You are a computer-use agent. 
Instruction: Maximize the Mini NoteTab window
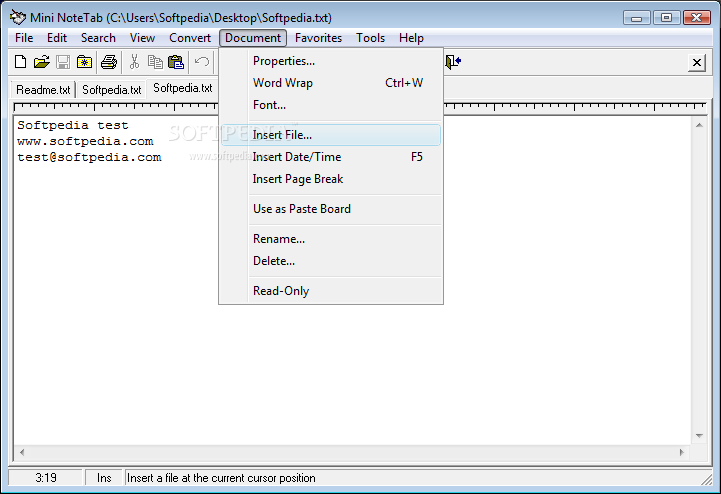click(666, 18)
